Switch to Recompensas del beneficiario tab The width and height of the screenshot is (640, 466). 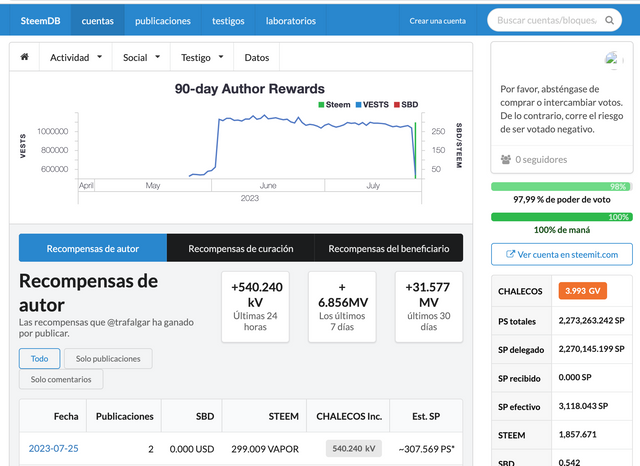tap(389, 249)
